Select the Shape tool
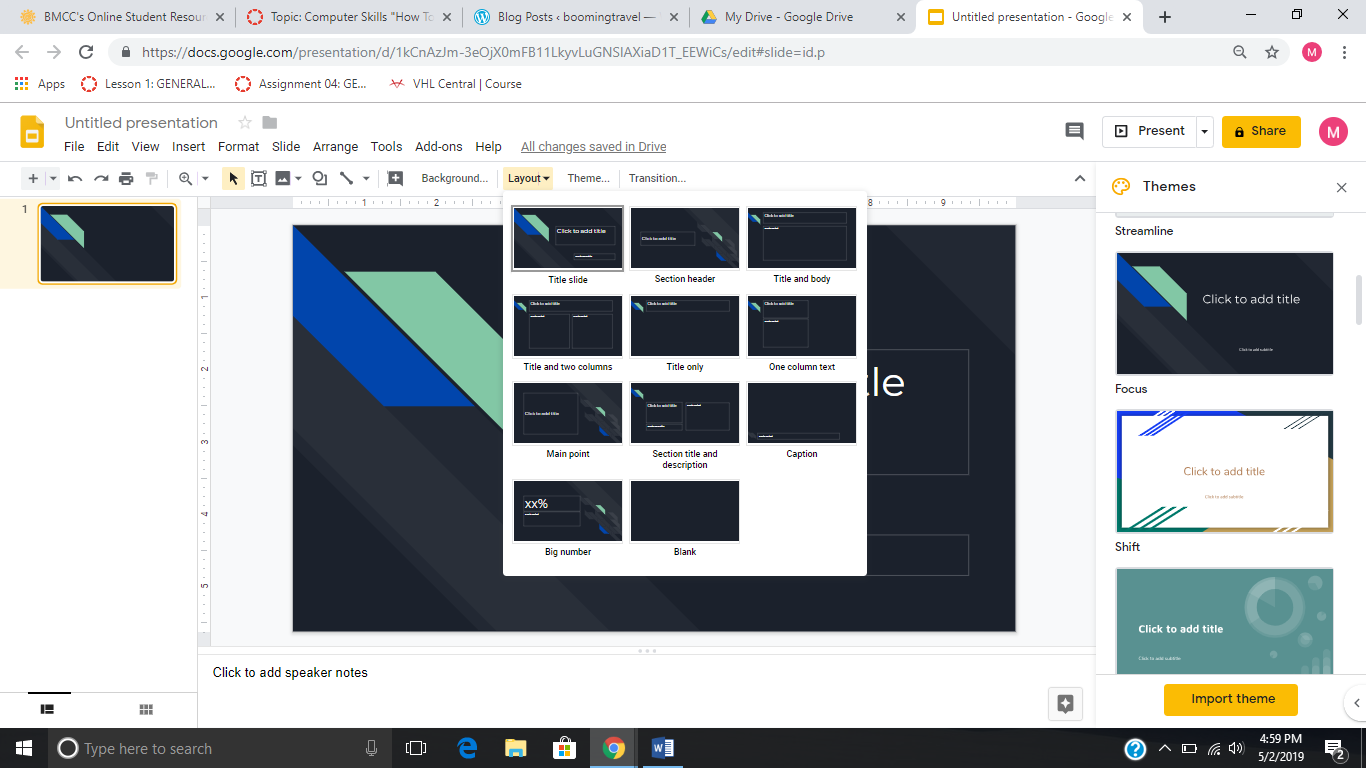 point(319,178)
